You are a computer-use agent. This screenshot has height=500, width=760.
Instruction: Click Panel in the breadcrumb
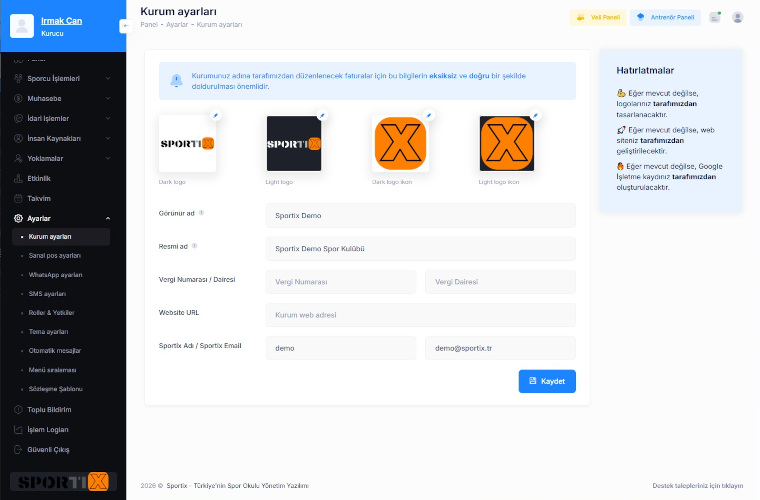point(149,24)
